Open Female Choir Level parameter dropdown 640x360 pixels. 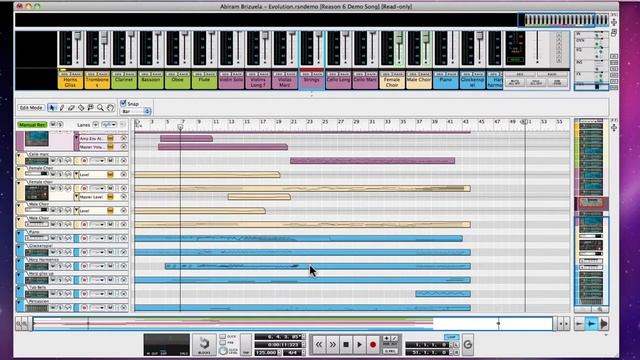coord(76,174)
